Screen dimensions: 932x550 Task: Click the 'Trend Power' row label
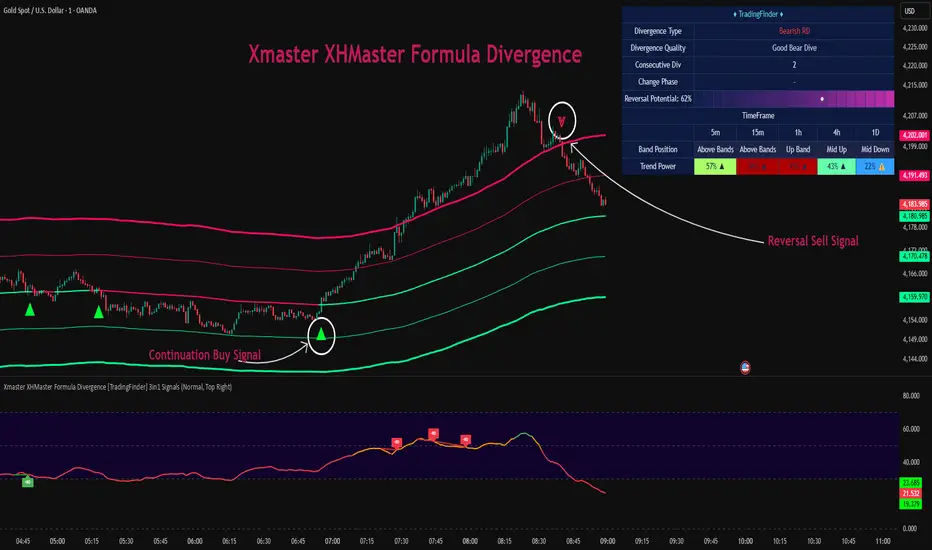coord(657,166)
